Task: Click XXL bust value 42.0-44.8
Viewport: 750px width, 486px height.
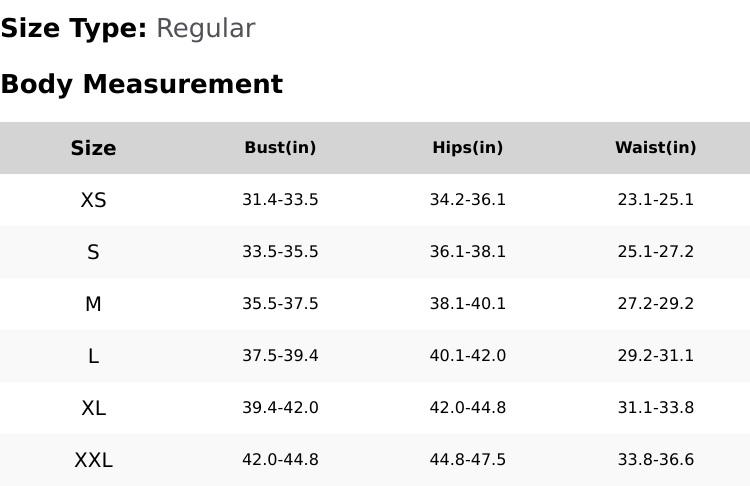Action: point(280,460)
